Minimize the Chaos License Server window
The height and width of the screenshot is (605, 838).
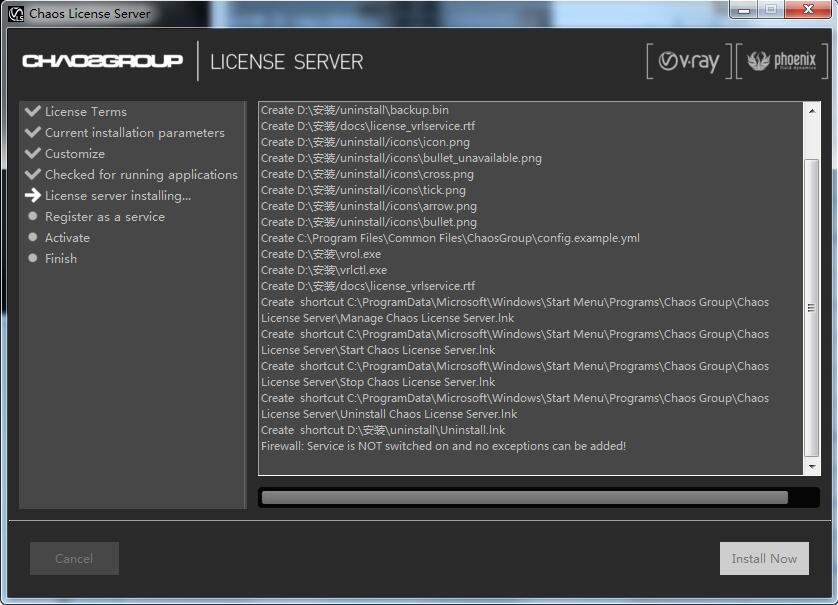(x=743, y=10)
